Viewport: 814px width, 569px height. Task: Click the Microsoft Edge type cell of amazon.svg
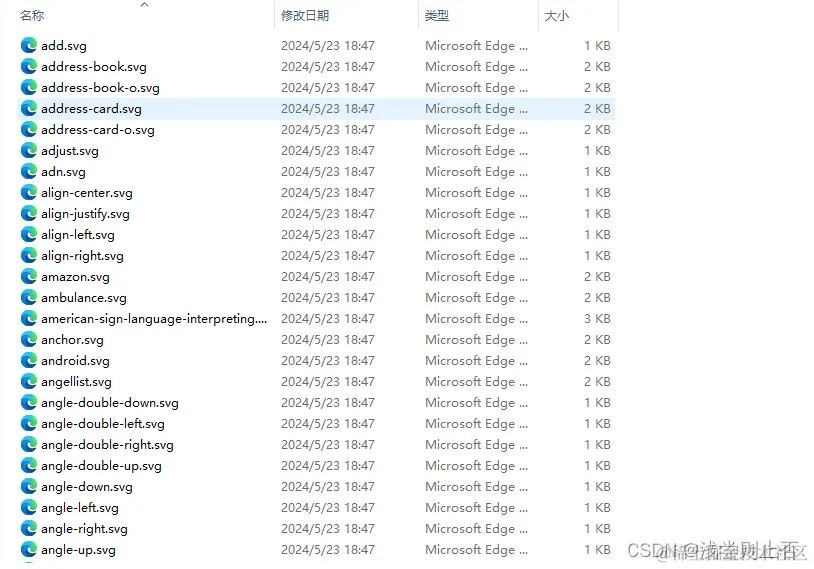(476, 277)
